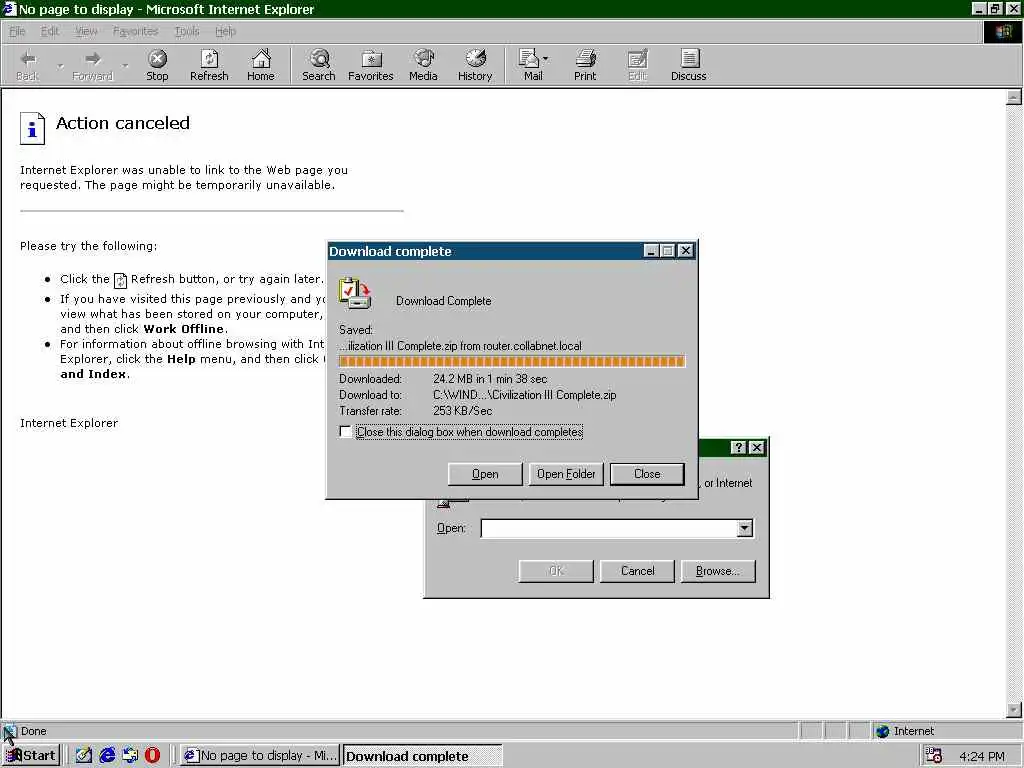Open the Tools menu
Screen dimensions: 1024x768
(187, 31)
